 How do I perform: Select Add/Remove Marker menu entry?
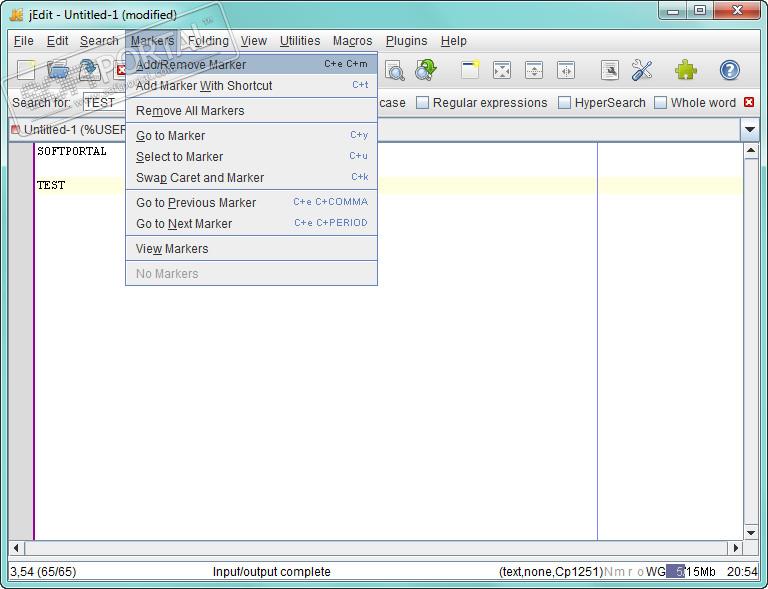[x=251, y=64]
